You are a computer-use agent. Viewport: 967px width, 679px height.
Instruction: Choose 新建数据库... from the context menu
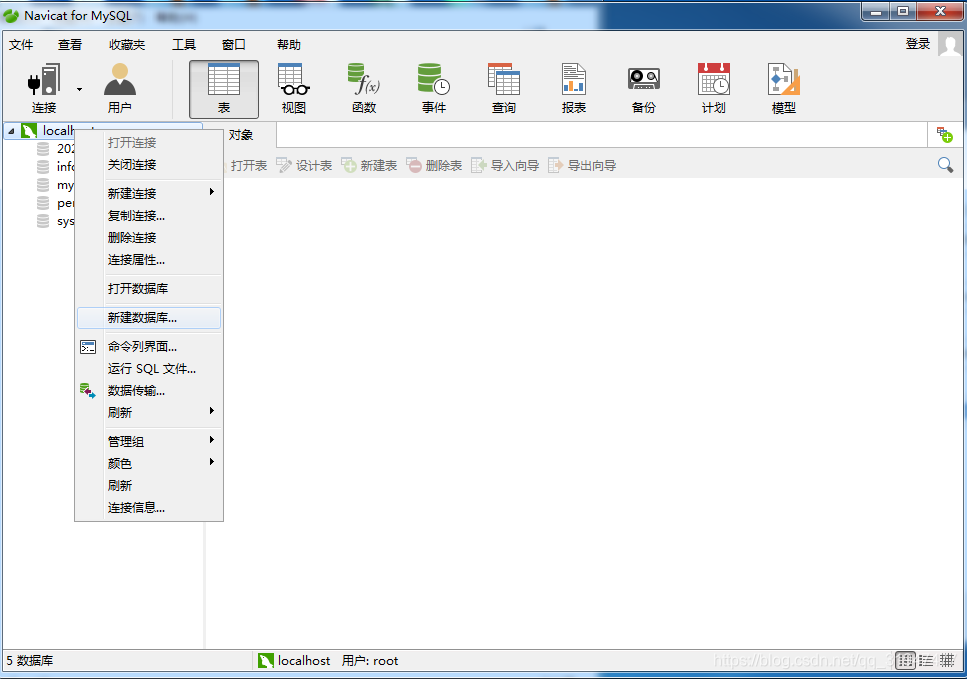pos(149,318)
